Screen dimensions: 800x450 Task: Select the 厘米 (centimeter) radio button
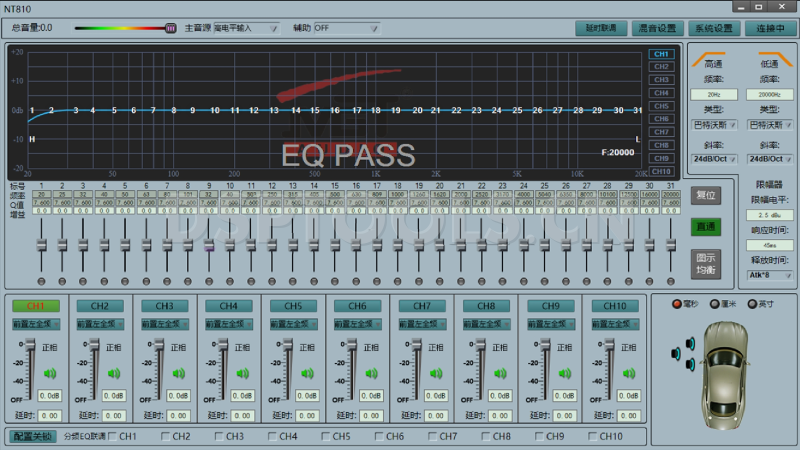[x=714, y=304]
